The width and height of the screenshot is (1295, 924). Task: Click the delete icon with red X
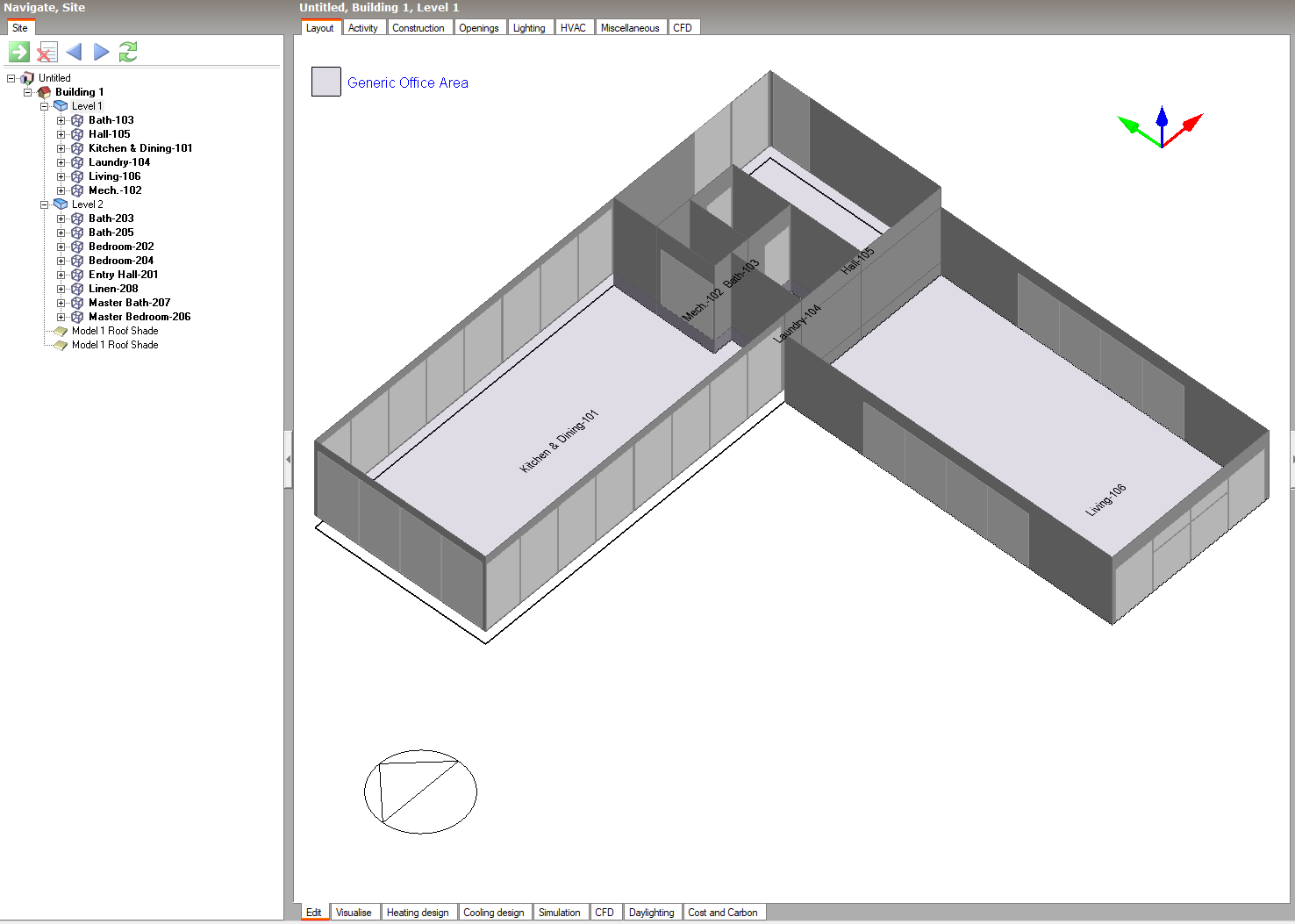[47, 53]
